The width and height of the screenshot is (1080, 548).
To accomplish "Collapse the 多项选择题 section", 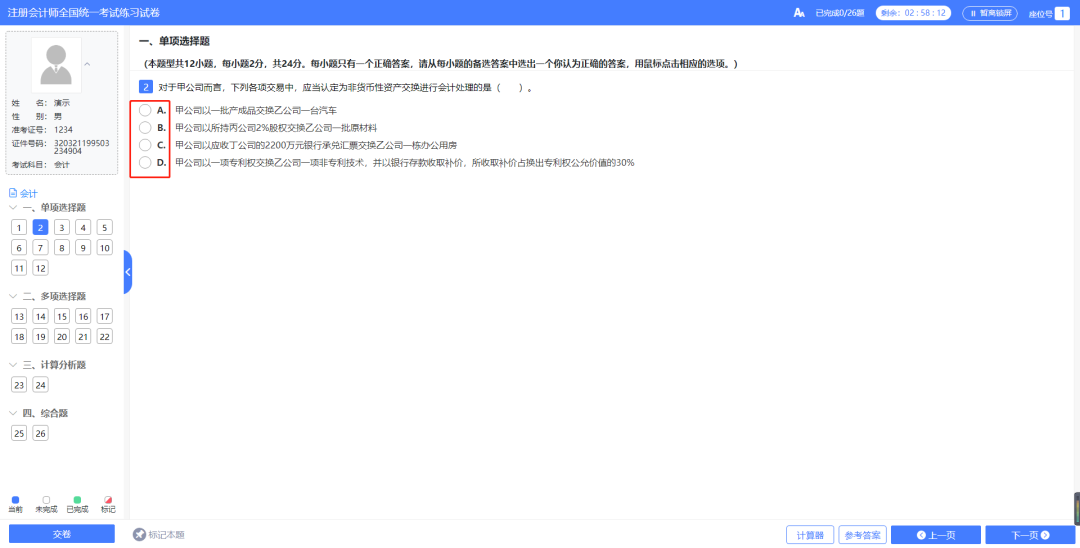I will click(x=13, y=296).
